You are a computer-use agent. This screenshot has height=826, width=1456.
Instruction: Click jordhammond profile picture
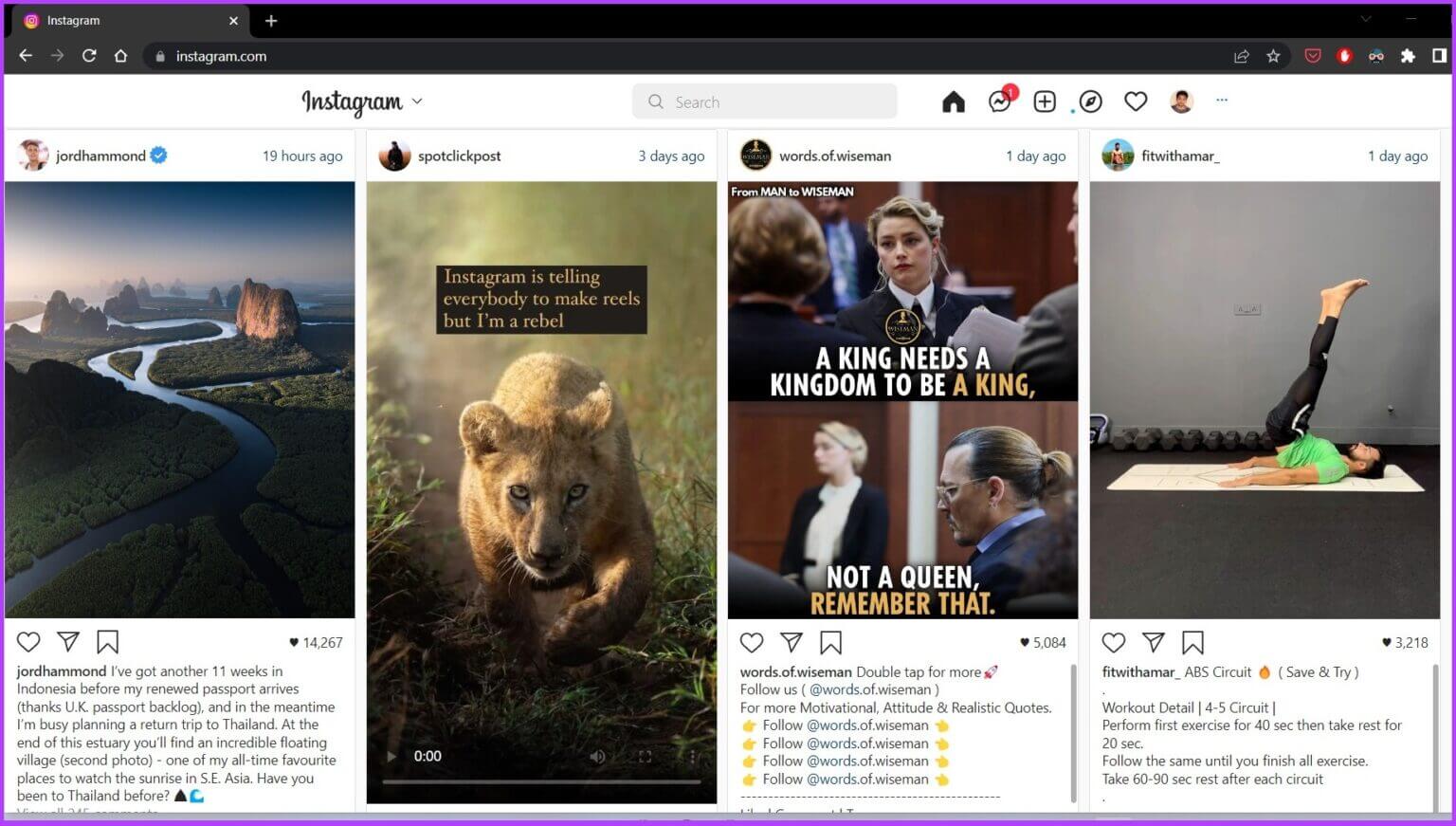click(32, 156)
